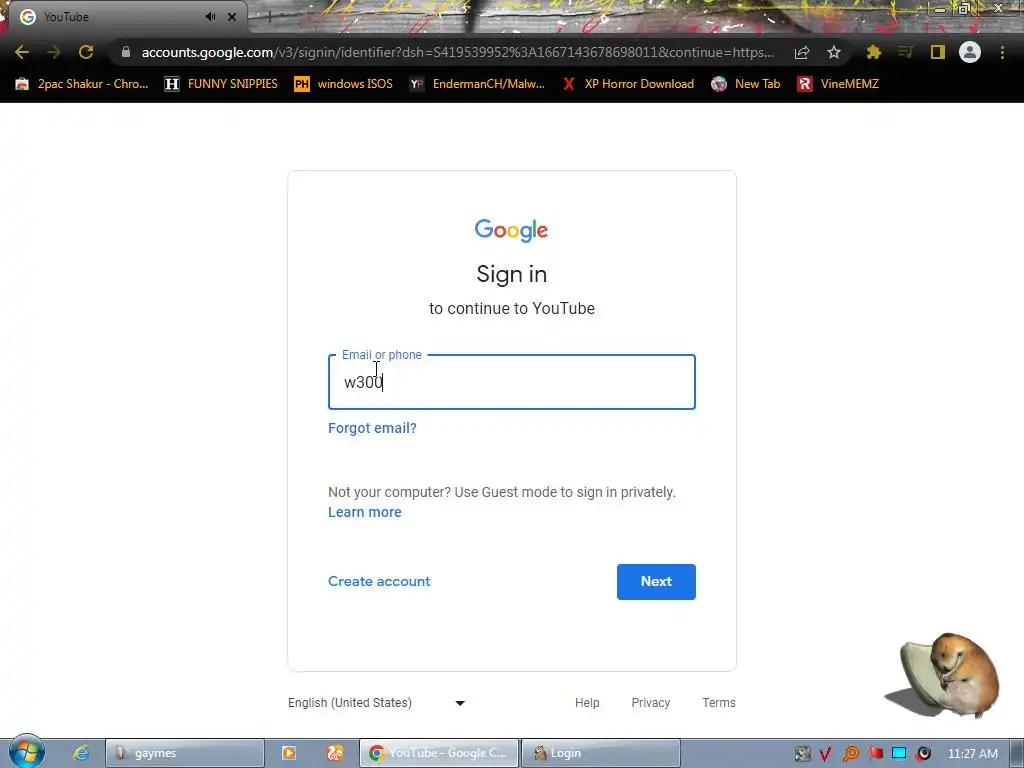
Task: Open the Terms footer link
Action: (719, 703)
